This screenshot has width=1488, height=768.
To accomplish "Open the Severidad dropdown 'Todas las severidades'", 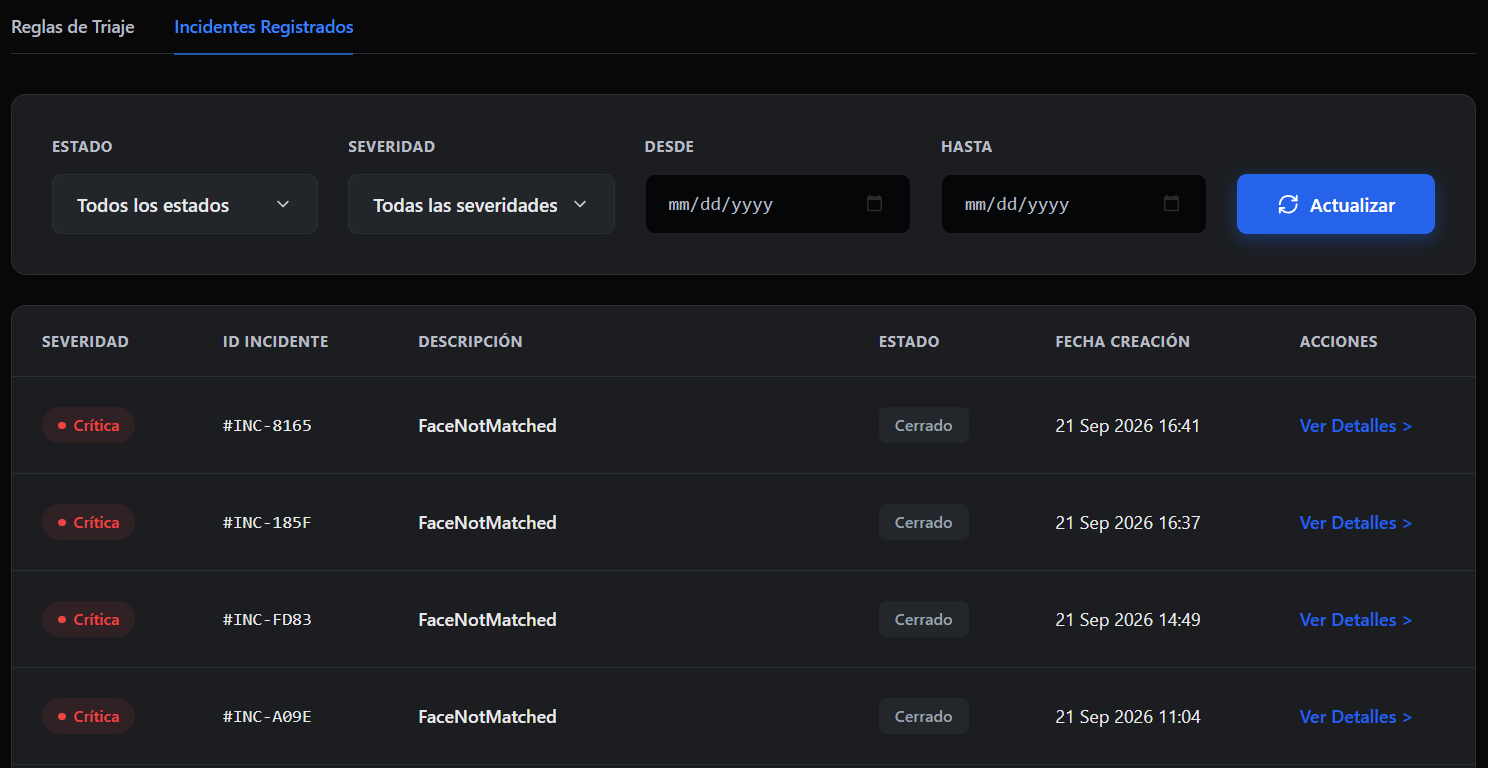I will pyautogui.click(x=481, y=204).
